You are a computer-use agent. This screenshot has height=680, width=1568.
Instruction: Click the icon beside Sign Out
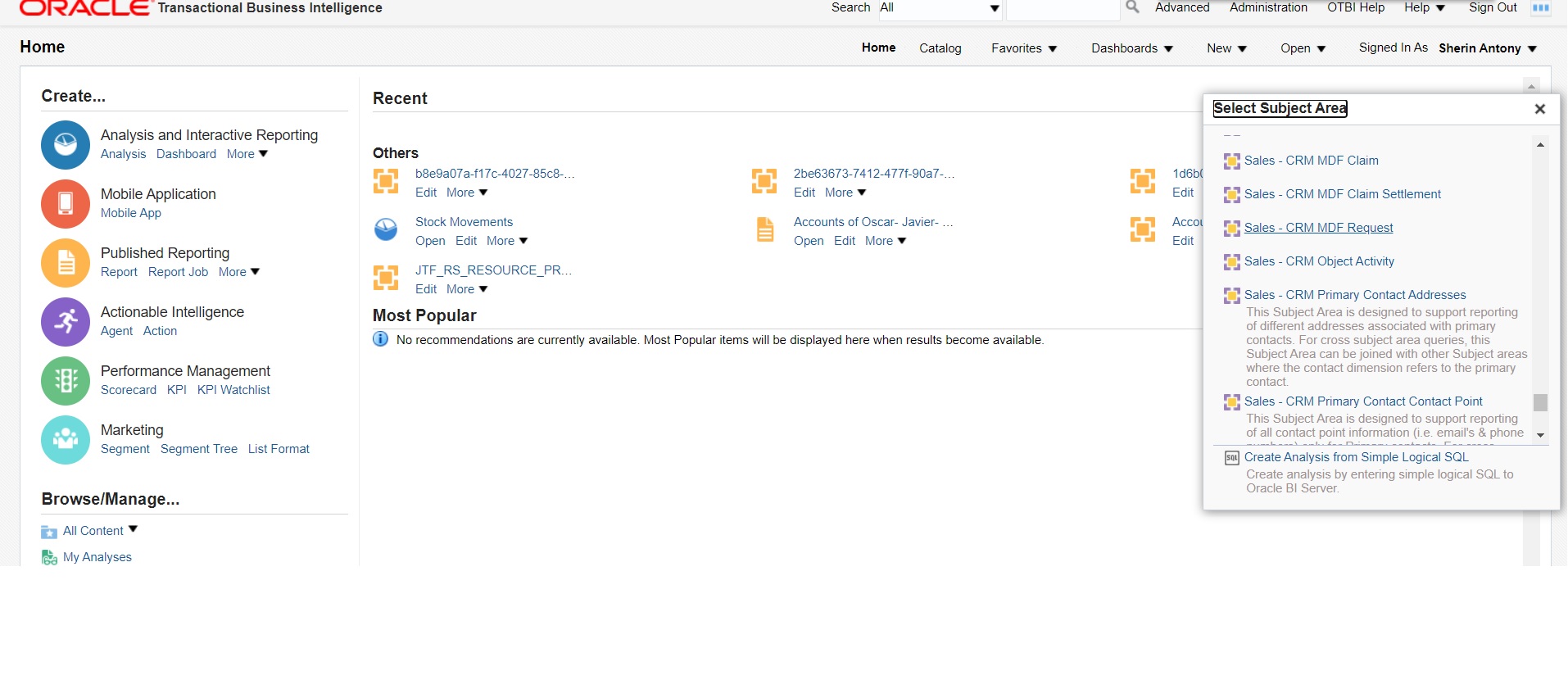1541,8
